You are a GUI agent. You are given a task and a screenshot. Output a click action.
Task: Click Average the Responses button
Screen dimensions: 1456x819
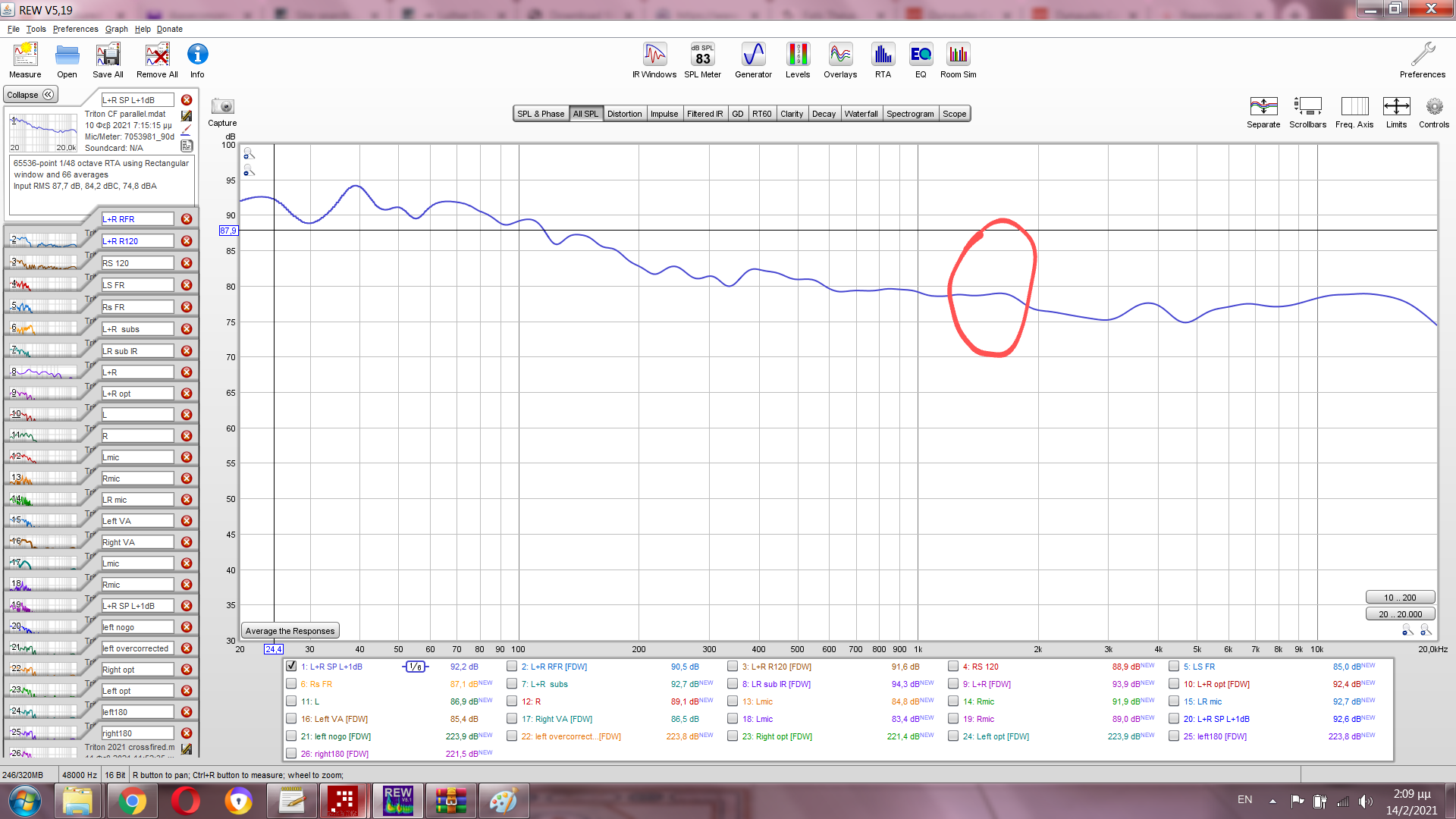coord(290,631)
